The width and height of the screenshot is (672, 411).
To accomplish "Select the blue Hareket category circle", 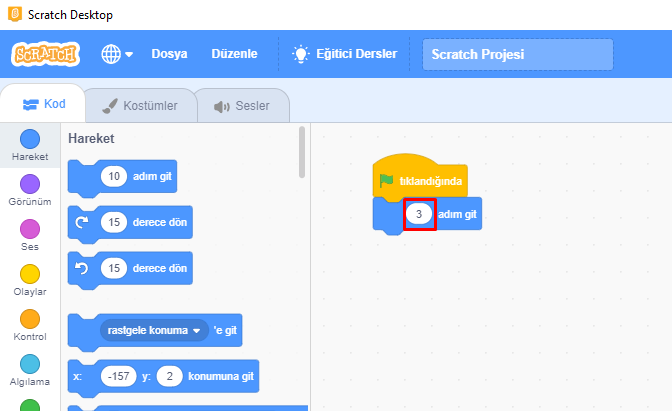I will pyautogui.click(x=30, y=139).
